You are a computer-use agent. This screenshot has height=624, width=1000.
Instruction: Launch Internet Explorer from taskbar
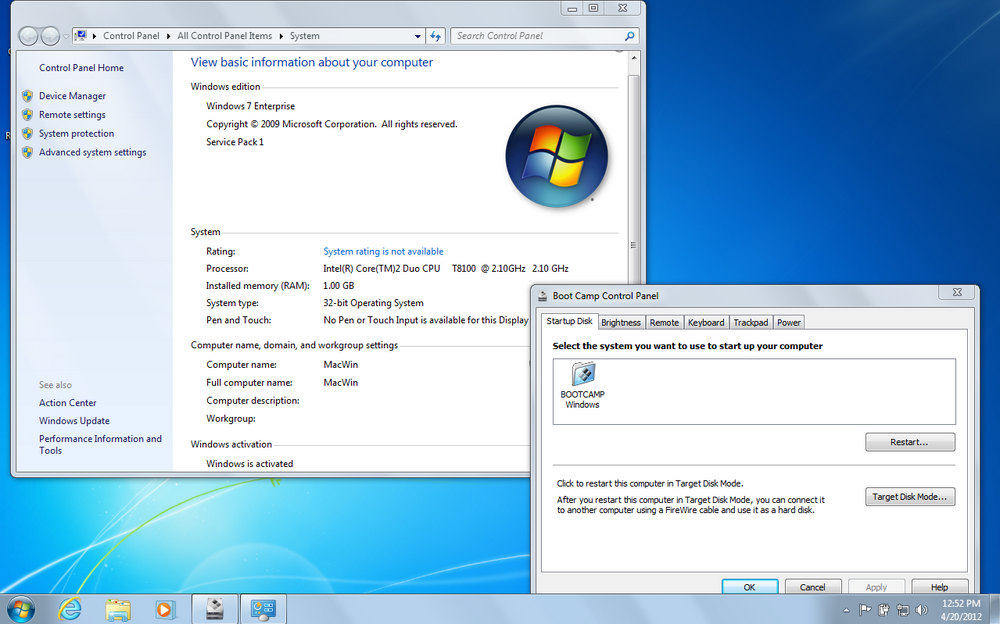click(69, 609)
